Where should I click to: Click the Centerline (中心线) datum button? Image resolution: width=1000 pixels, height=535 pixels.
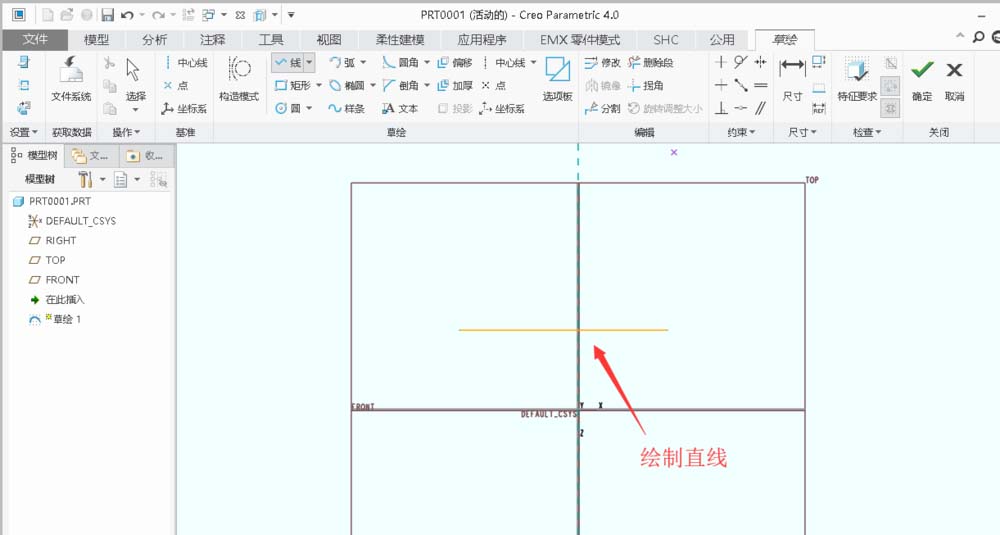[185, 62]
